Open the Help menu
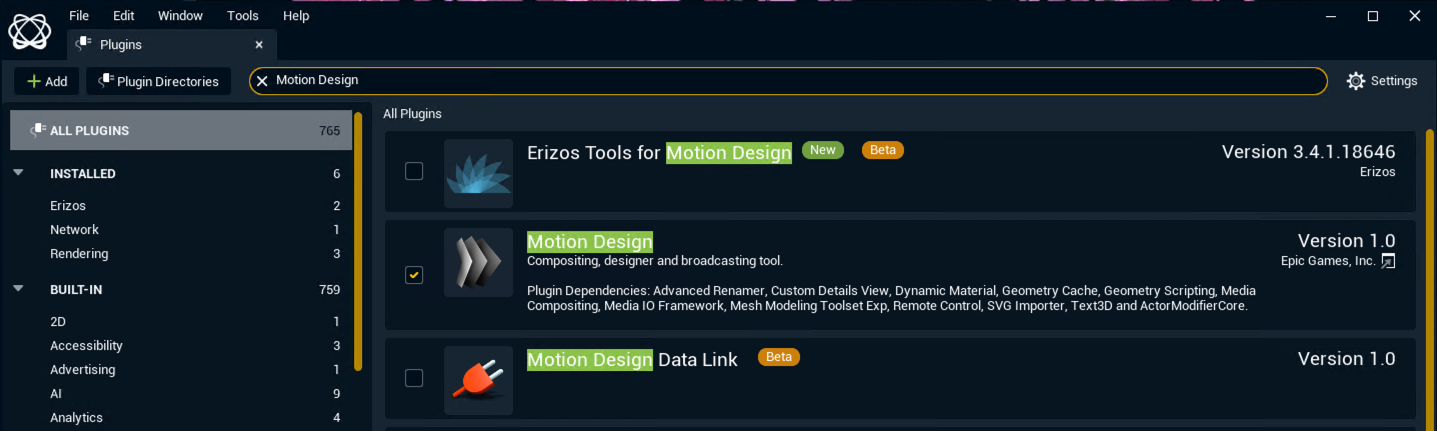The image size is (1437, 431). tap(296, 16)
